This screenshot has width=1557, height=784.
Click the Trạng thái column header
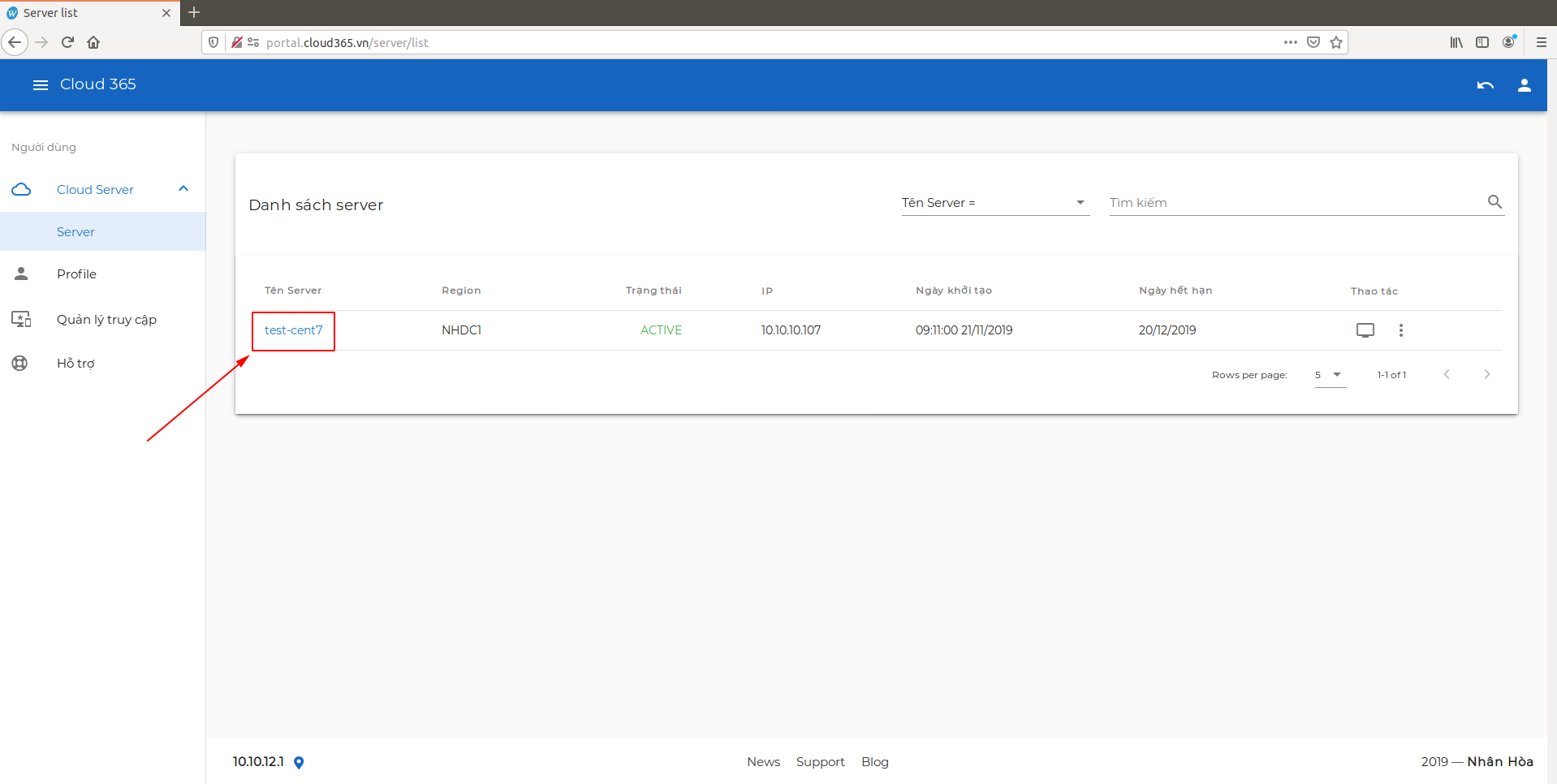[653, 291]
